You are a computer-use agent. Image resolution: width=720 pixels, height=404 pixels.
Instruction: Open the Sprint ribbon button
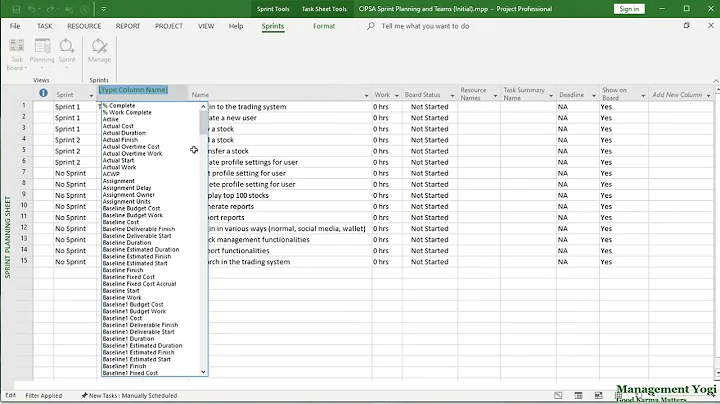tap(67, 54)
